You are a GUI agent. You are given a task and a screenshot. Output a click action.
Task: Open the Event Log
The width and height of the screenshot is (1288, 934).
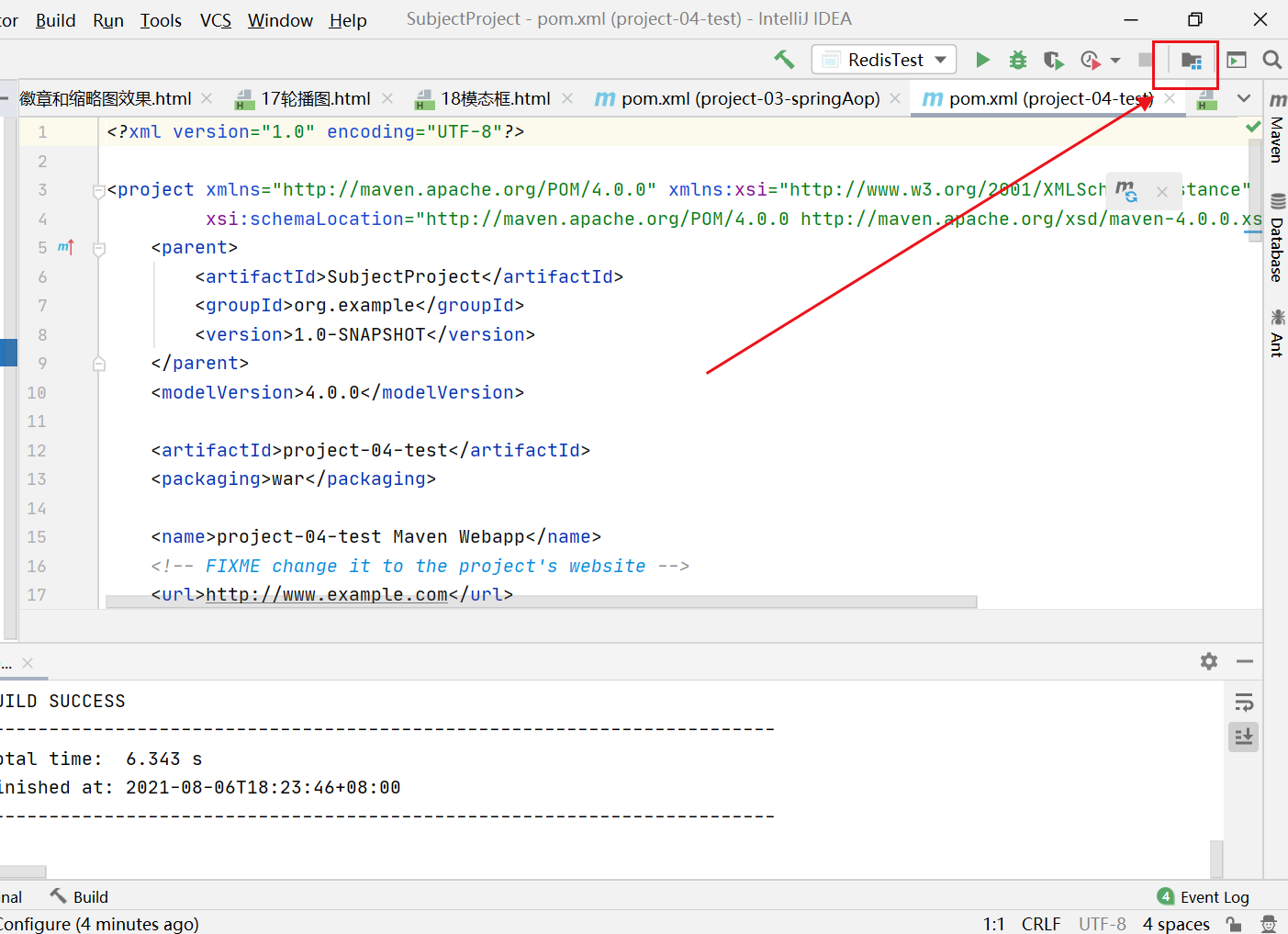1203,896
